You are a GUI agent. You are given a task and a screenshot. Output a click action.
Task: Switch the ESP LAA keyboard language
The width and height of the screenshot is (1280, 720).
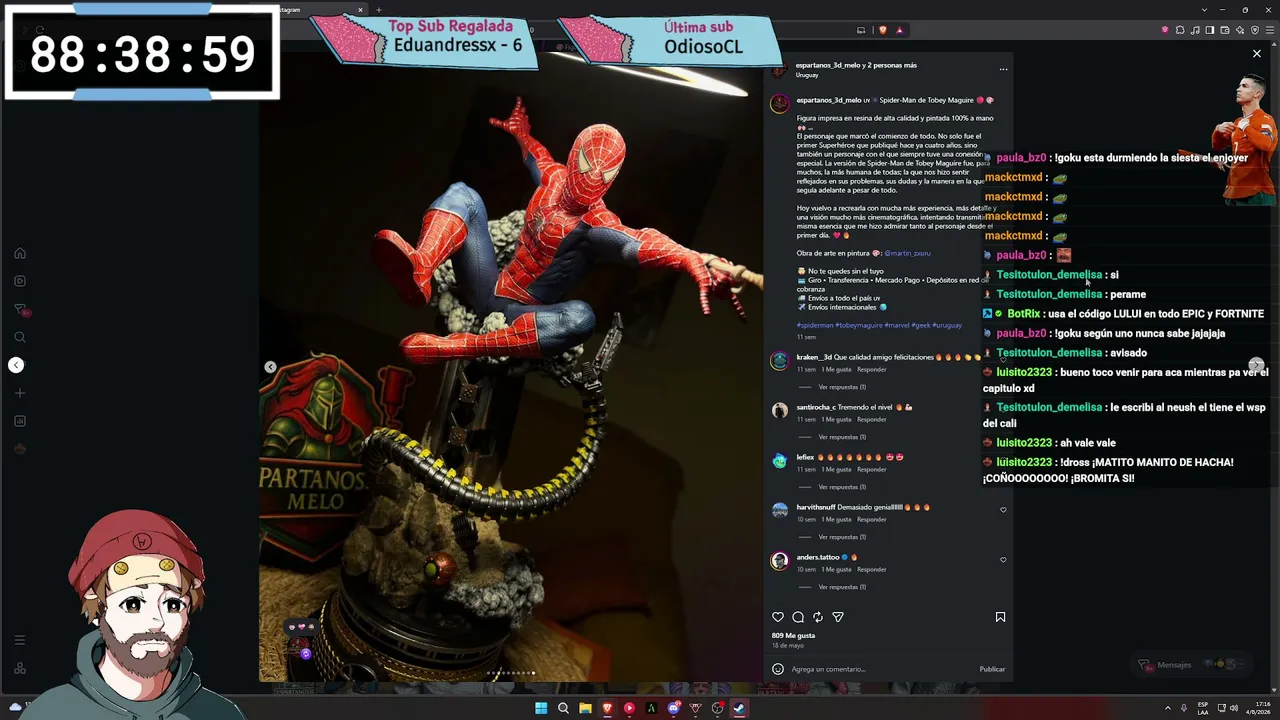click(1203, 708)
